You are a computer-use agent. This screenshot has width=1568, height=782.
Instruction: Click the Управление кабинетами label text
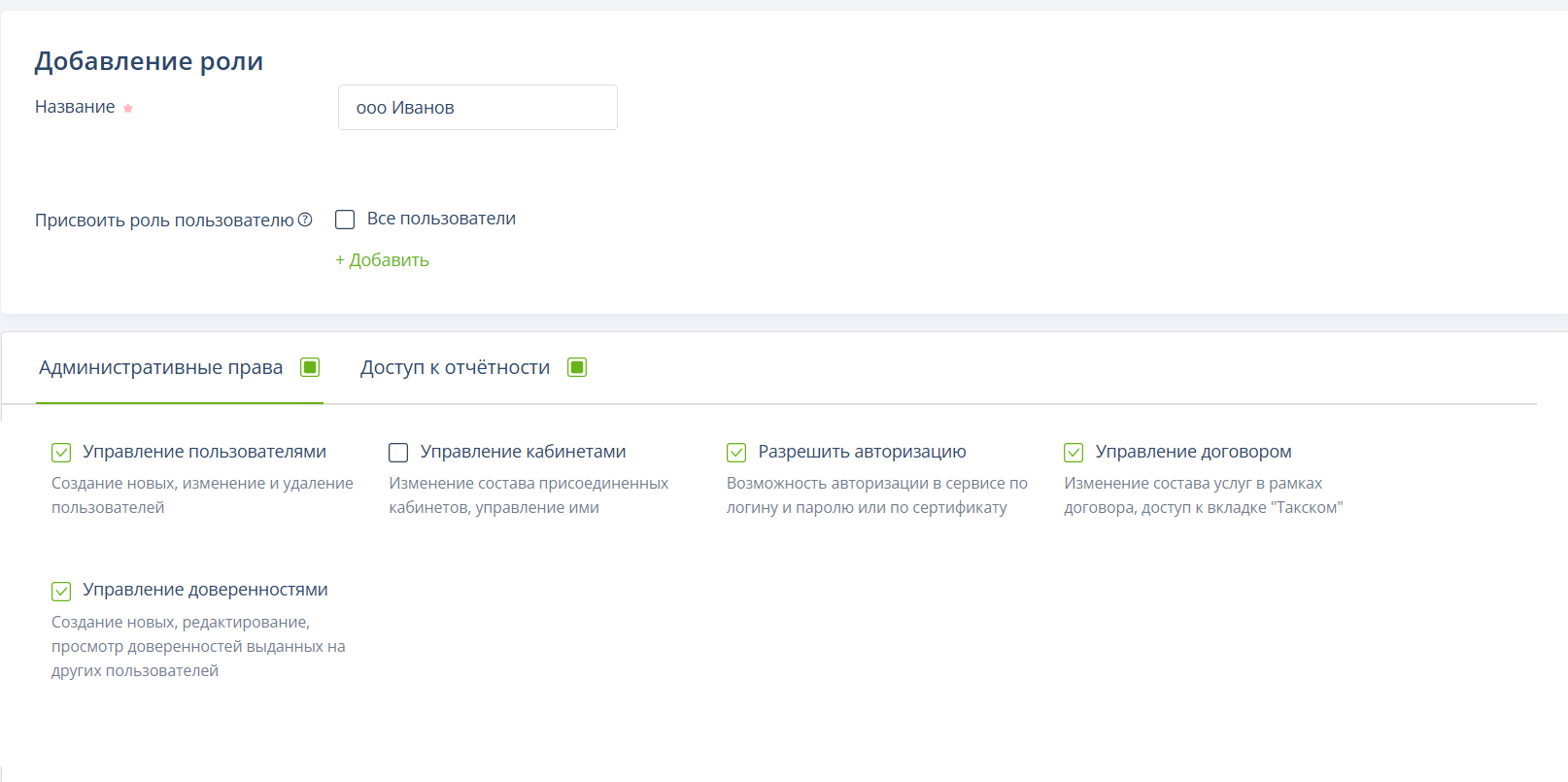(x=523, y=452)
